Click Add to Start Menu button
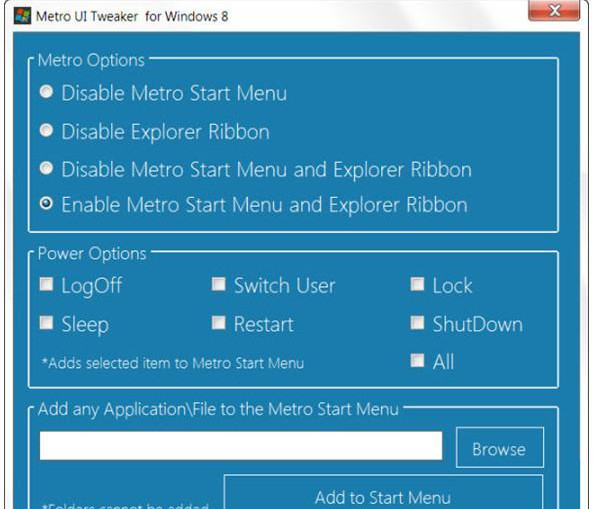 tap(383, 492)
